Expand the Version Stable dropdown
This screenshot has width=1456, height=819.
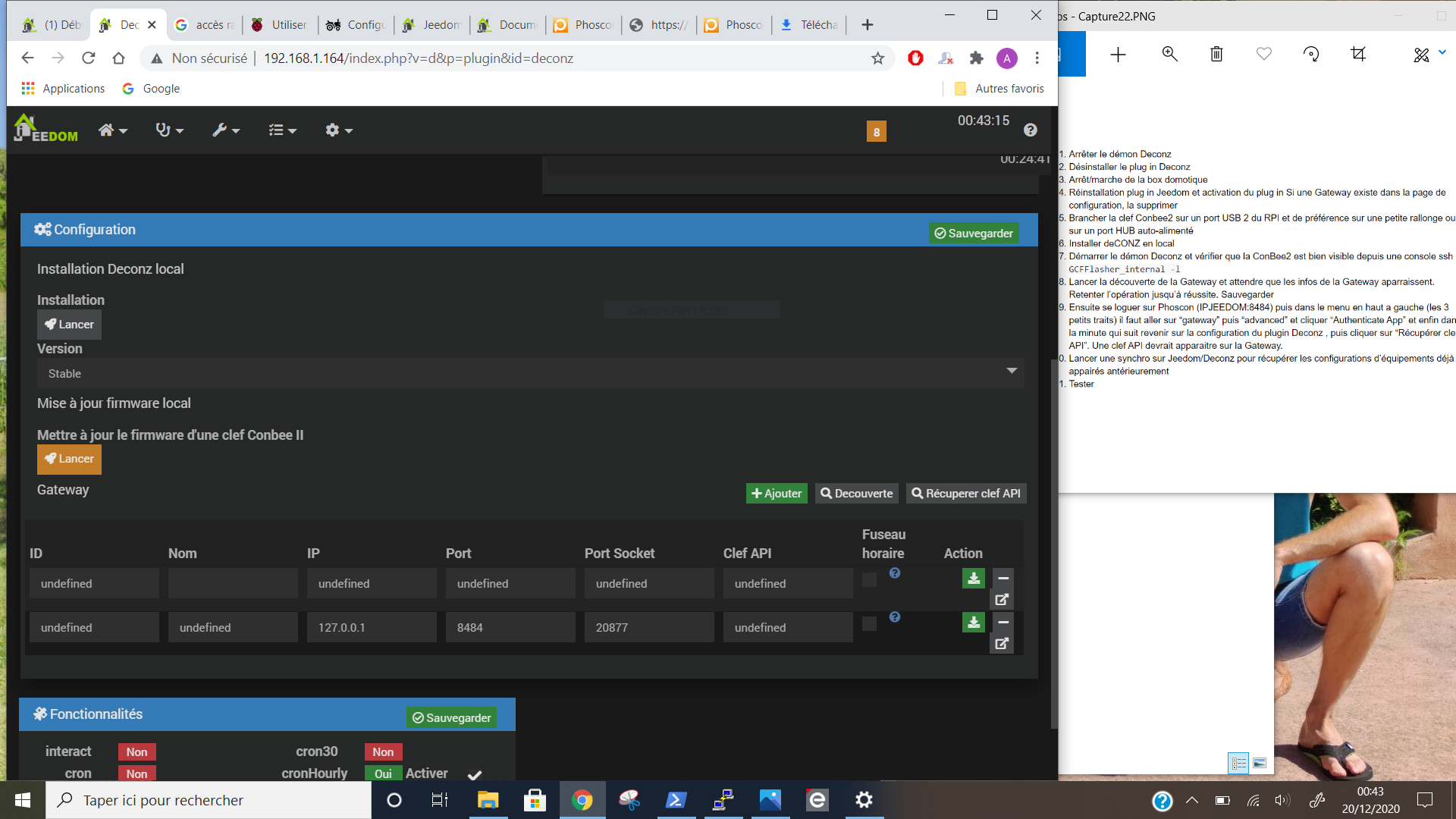(x=531, y=373)
